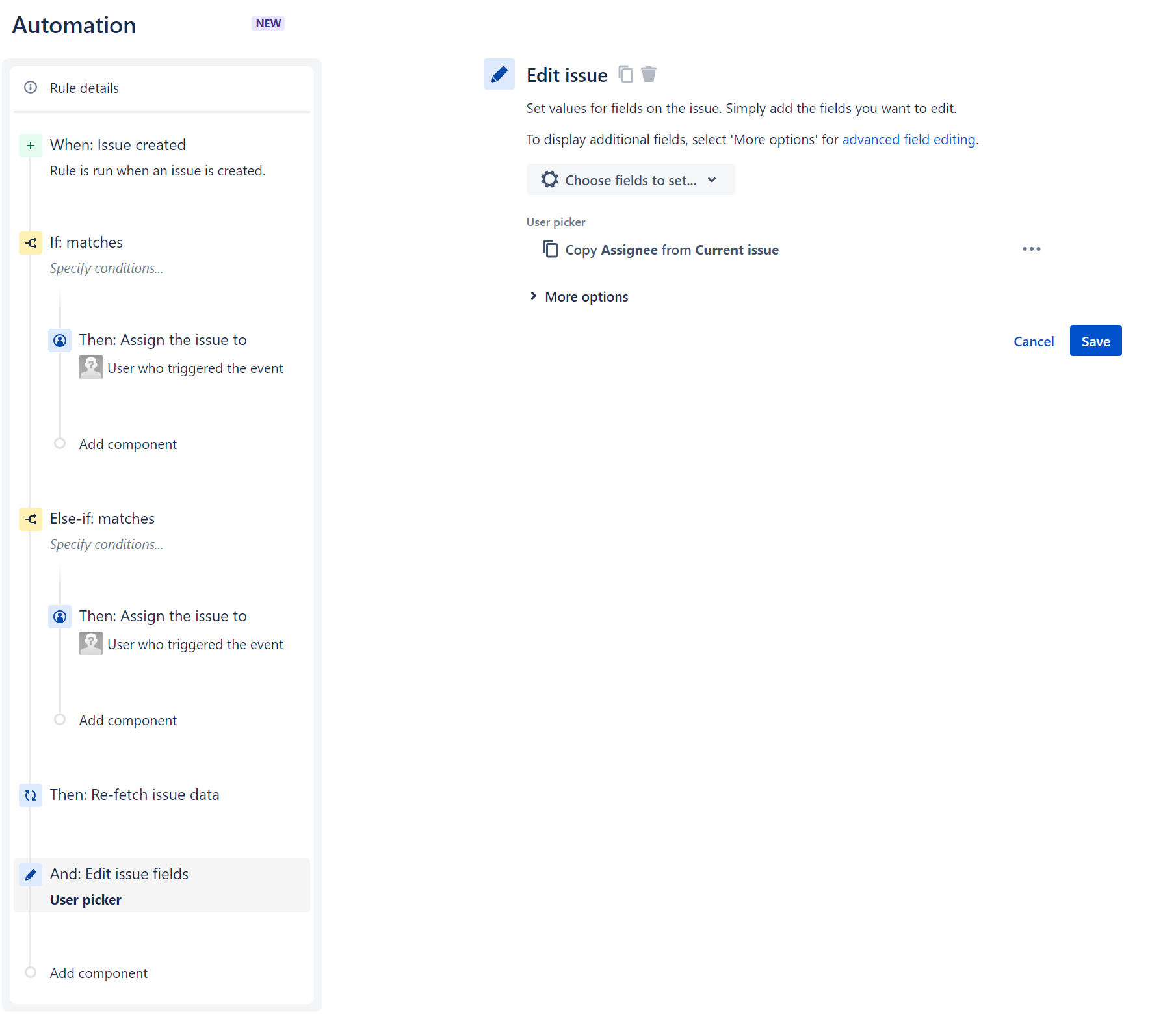Click the Re-fetch issue data refresh icon
This screenshot has width=1176, height=1030.
[x=31, y=795]
